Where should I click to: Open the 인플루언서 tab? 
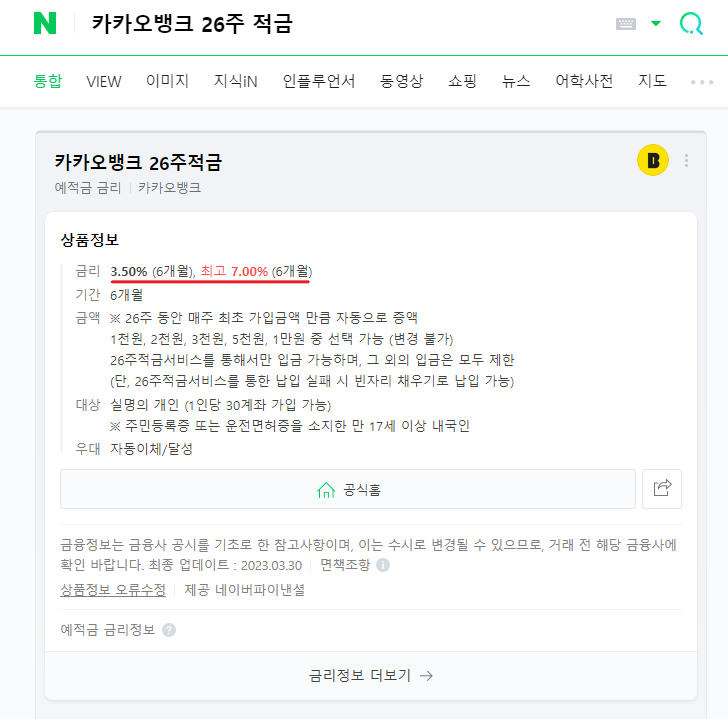(318, 81)
